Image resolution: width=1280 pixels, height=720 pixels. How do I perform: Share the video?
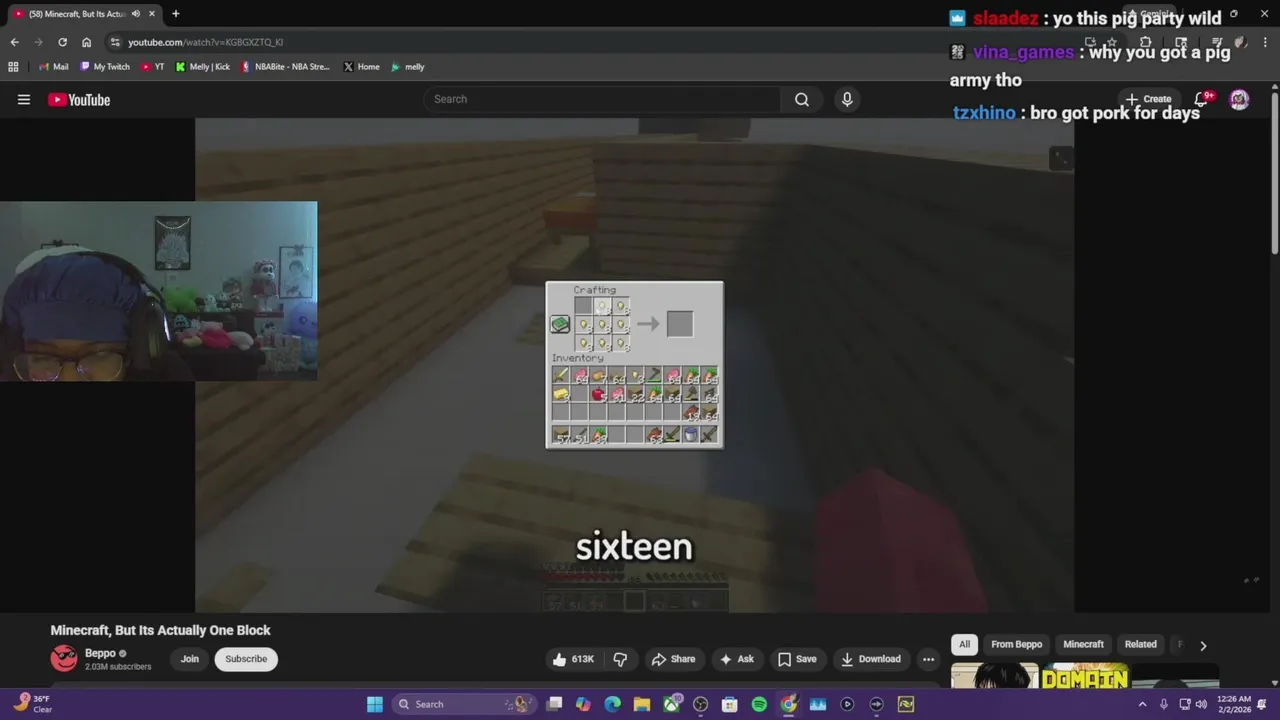[673, 659]
